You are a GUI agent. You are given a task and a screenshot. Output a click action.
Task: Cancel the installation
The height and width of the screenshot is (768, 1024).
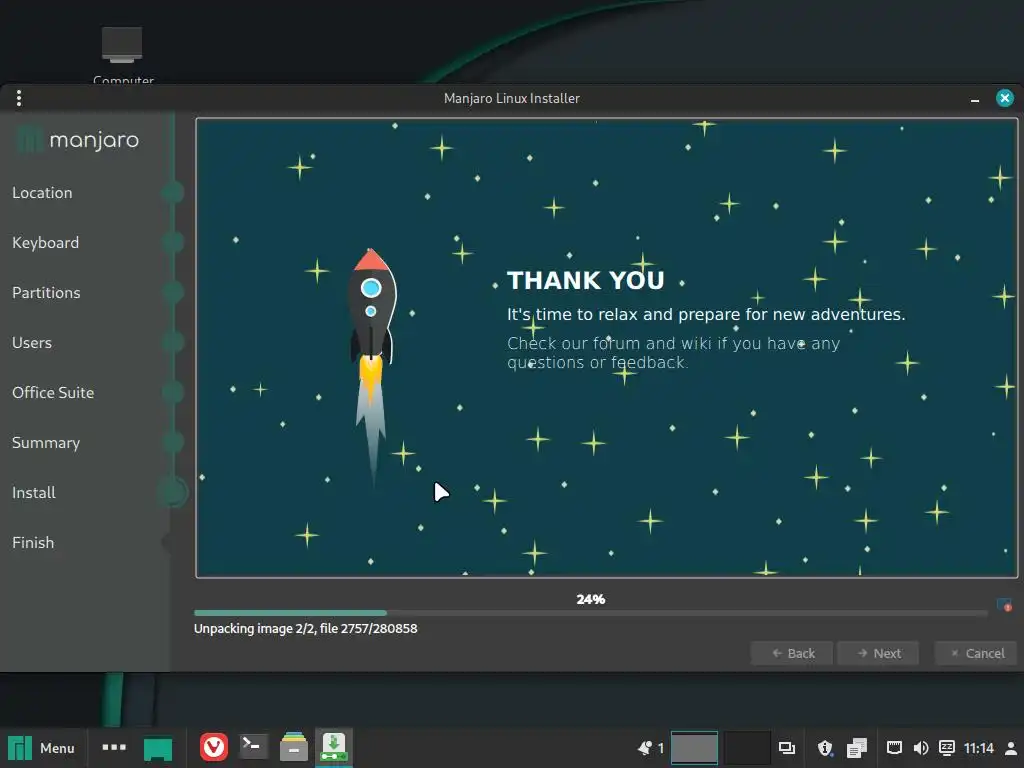click(x=976, y=653)
